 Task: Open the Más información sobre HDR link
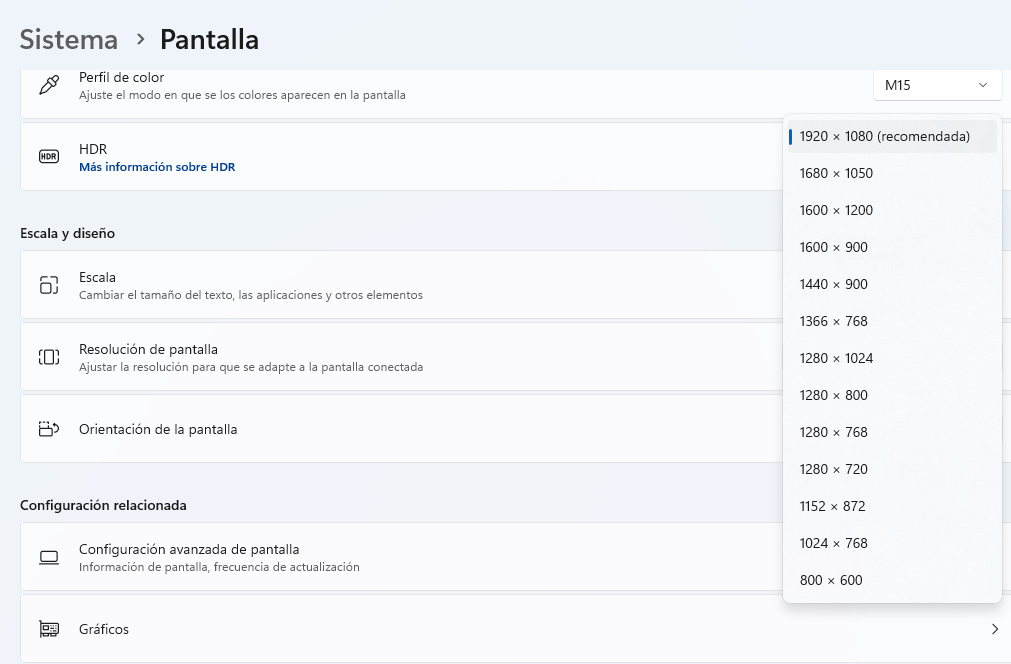coord(157,167)
